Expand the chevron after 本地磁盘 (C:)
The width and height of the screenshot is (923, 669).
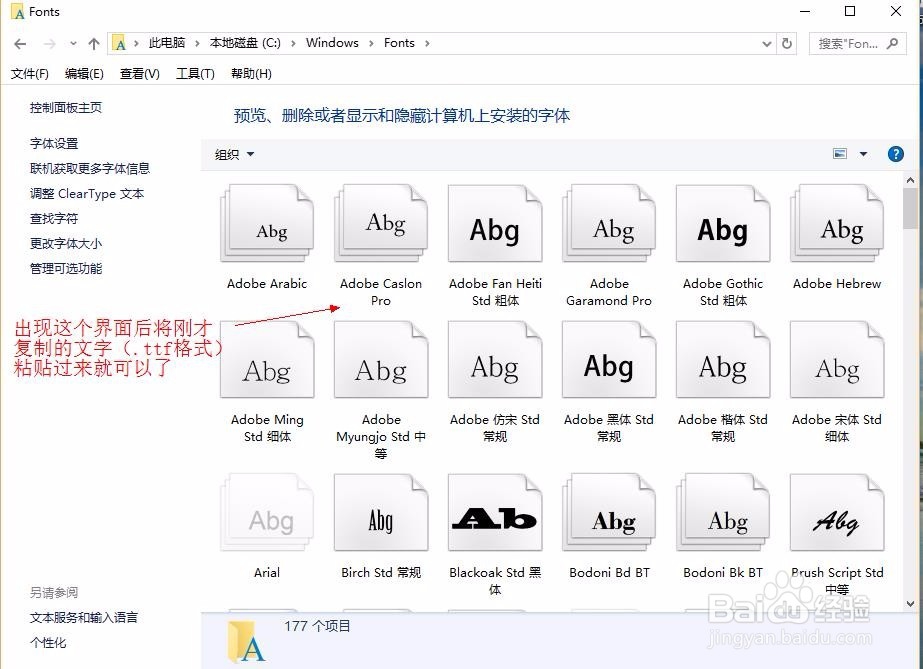[x=293, y=43]
